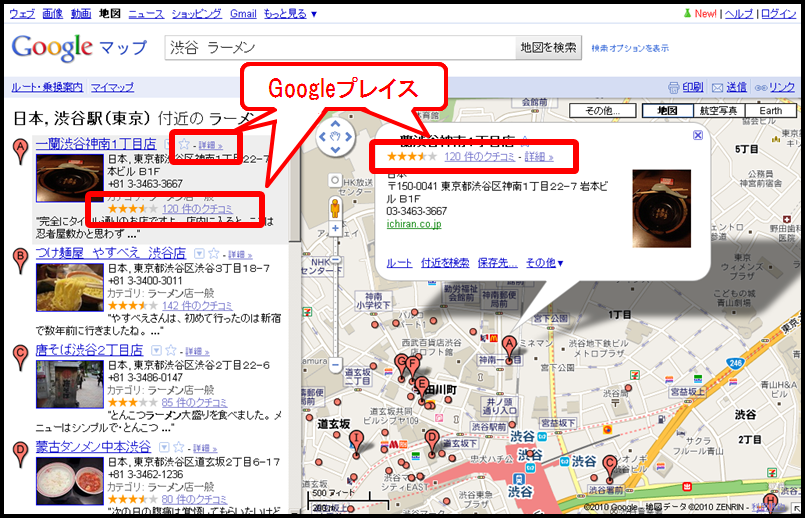Switch to Earth view
The width and height of the screenshot is (805, 518).
pos(771,110)
